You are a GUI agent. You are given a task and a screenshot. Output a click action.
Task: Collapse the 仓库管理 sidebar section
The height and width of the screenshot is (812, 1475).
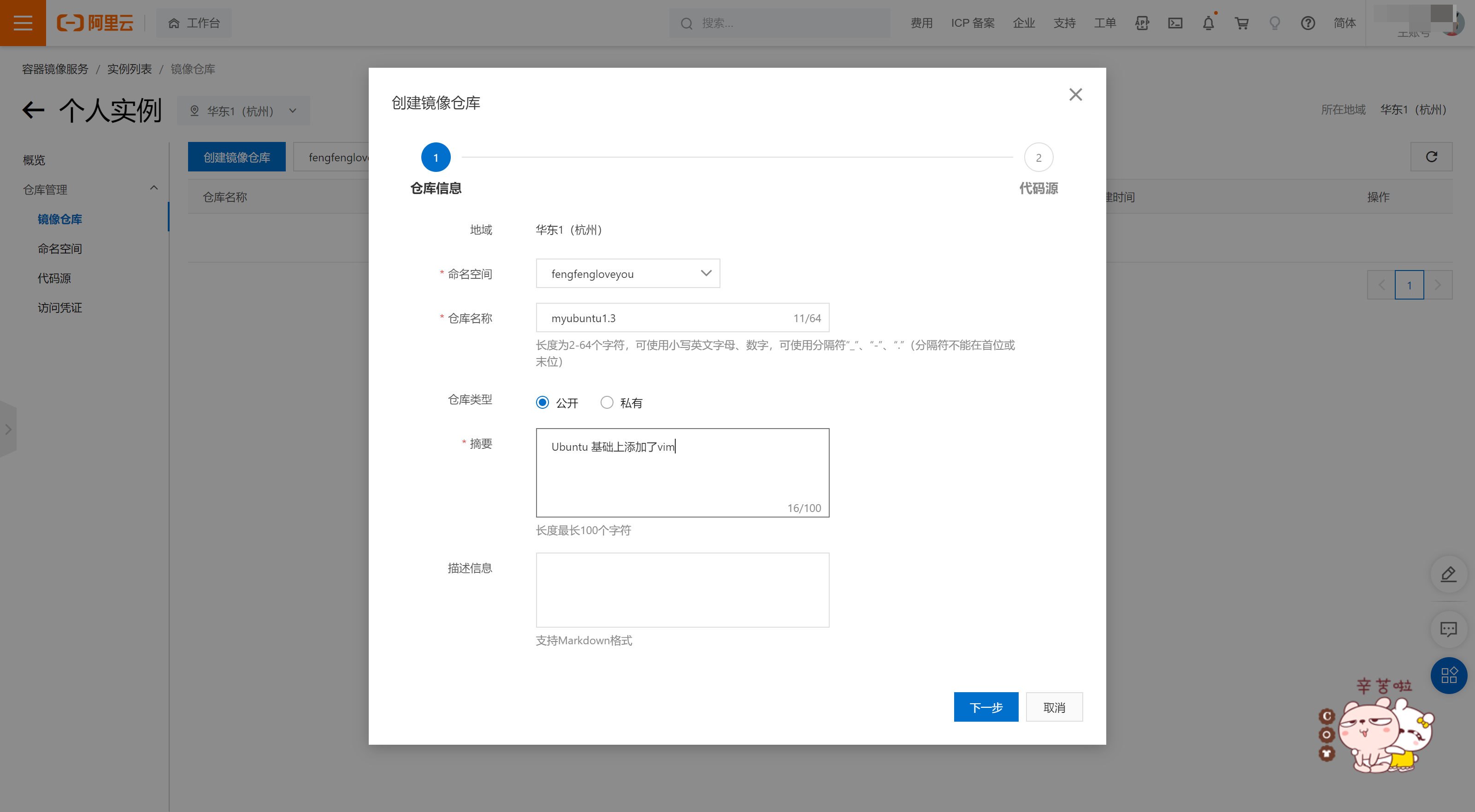(x=153, y=188)
